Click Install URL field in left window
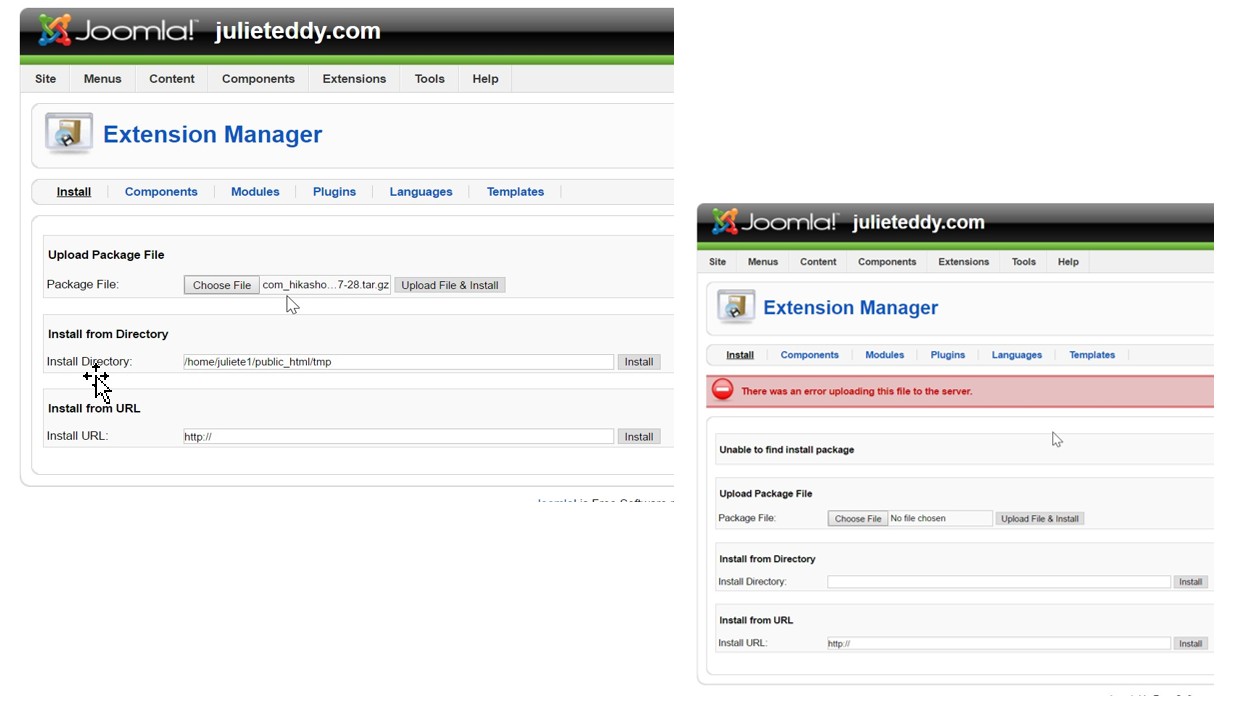This screenshot has width=1243, height=705. pos(398,437)
